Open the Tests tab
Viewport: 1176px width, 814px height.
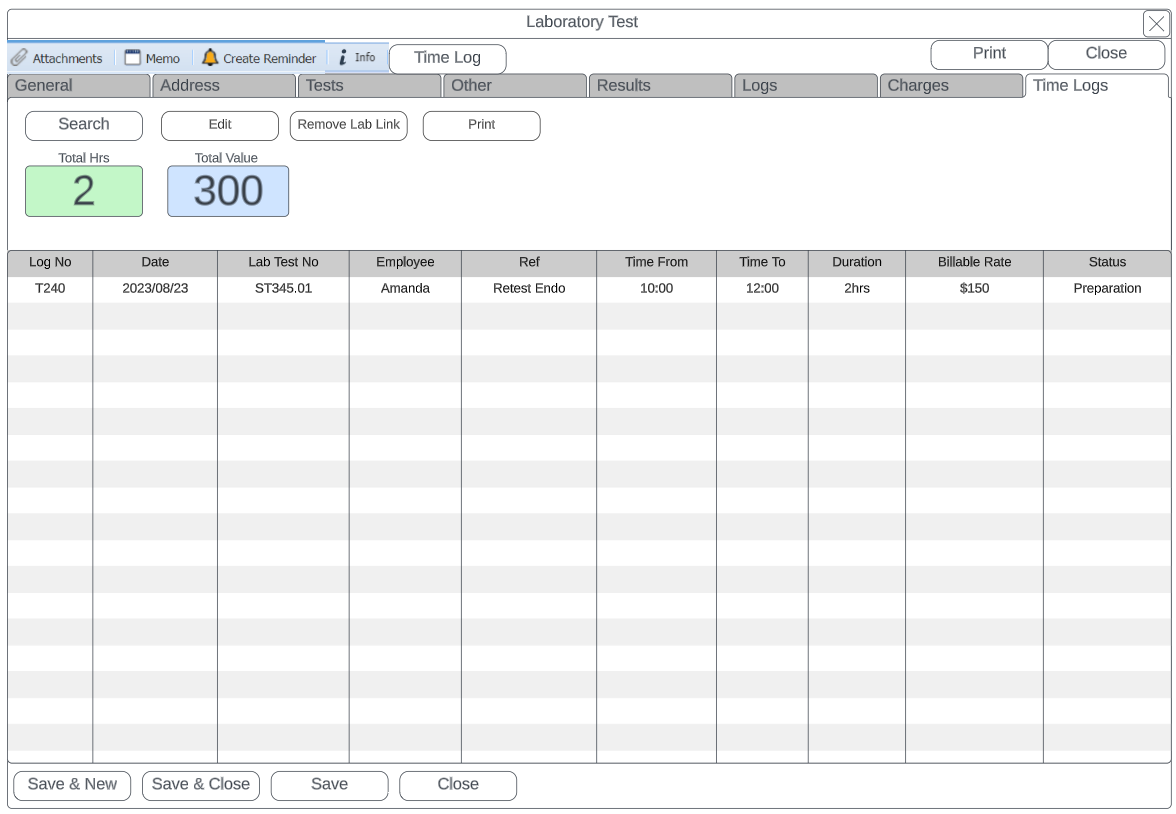pyautogui.click(x=369, y=86)
